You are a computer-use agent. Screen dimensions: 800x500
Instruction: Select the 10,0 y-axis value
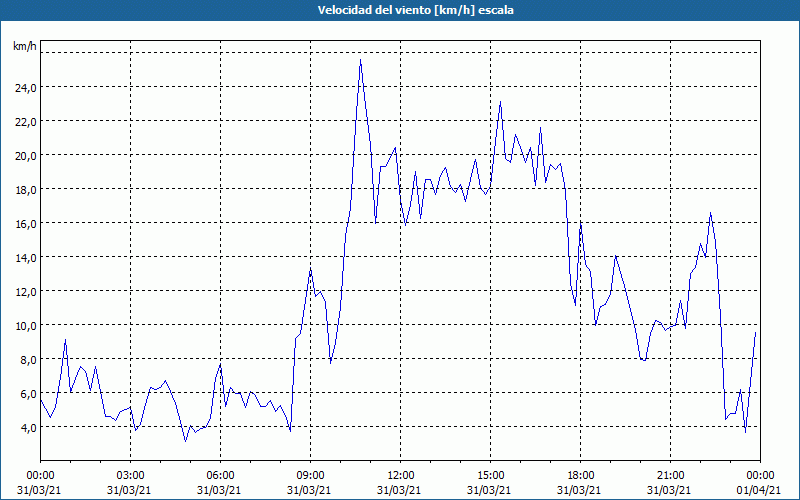click(x=26, y=325)
